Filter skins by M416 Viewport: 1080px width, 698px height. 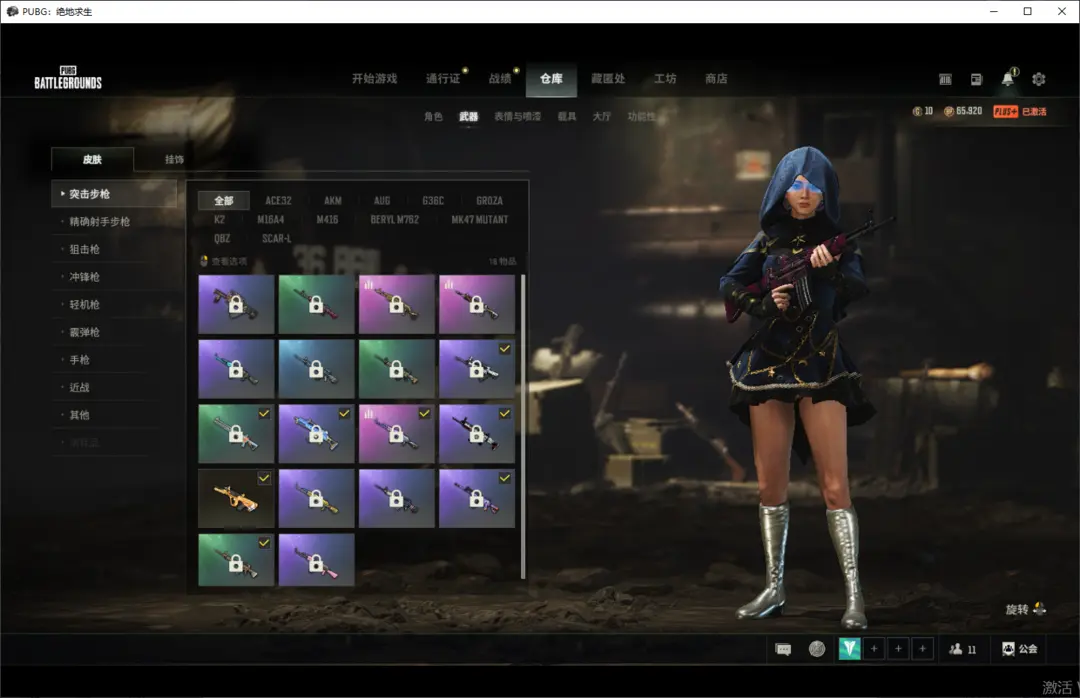click(x=327, y=219)
